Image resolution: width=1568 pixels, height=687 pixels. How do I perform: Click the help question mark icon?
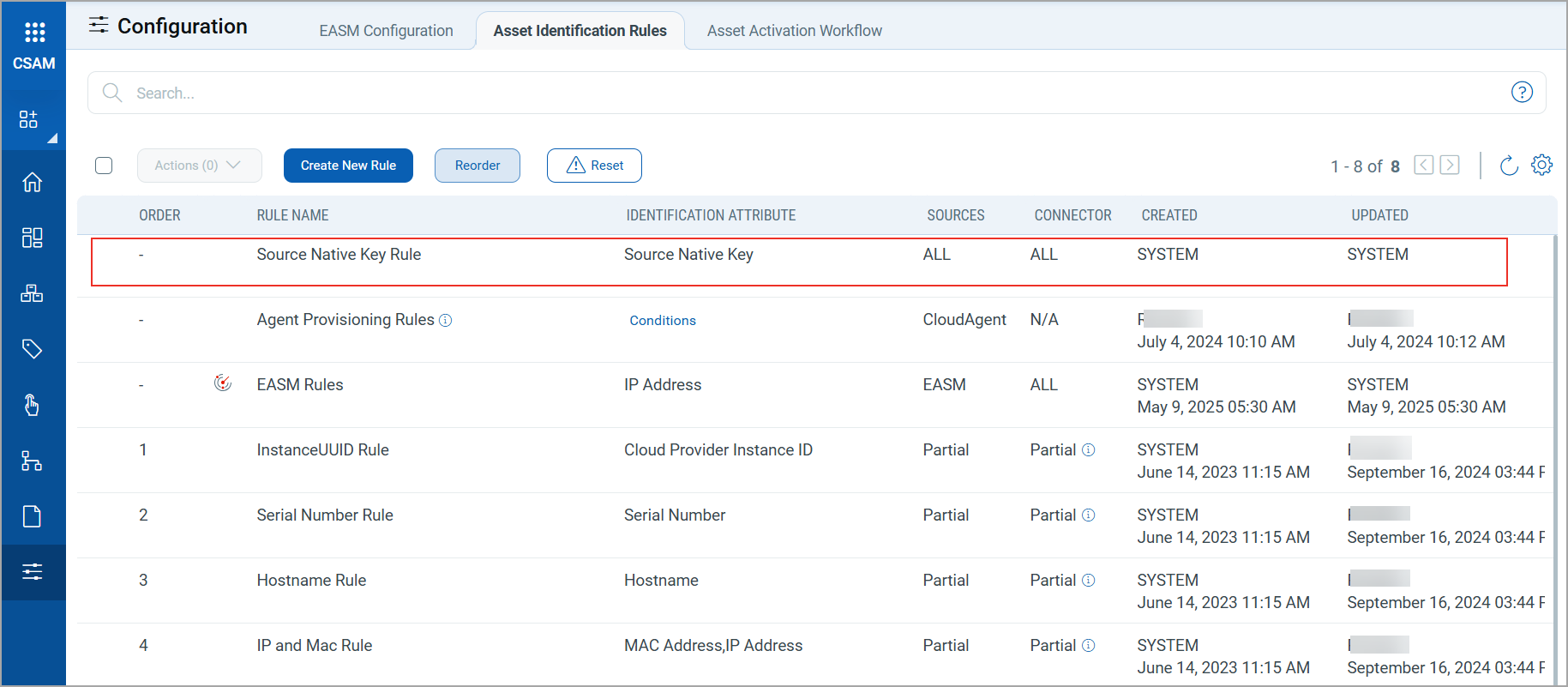coord(1522,93)
